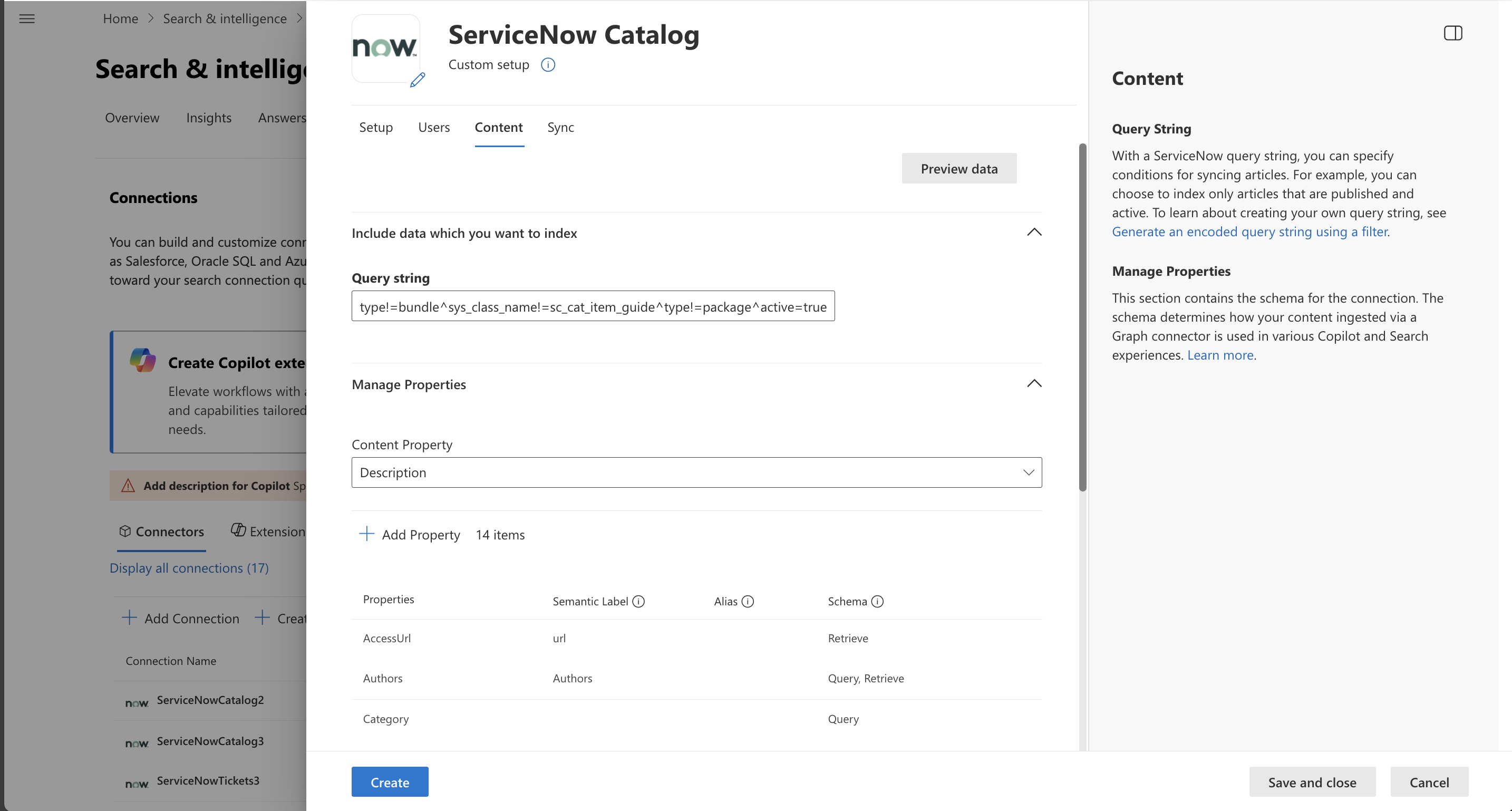Viewport: 1512px width, 811px height.
Task: Switch to the Sync tab
Action: 560,127
